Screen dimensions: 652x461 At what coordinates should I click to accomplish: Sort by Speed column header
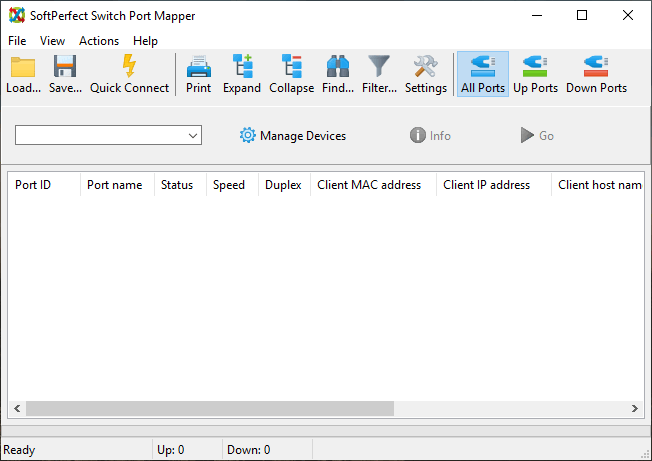[232, 185]
